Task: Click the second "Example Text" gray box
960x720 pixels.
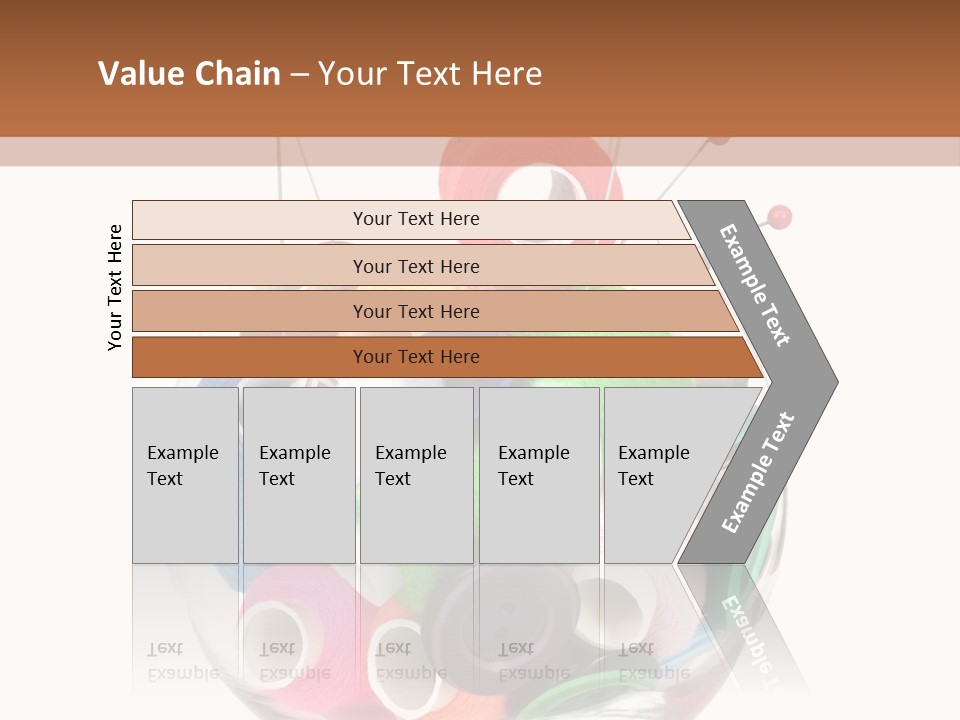Action: click(x=299, y=475)
